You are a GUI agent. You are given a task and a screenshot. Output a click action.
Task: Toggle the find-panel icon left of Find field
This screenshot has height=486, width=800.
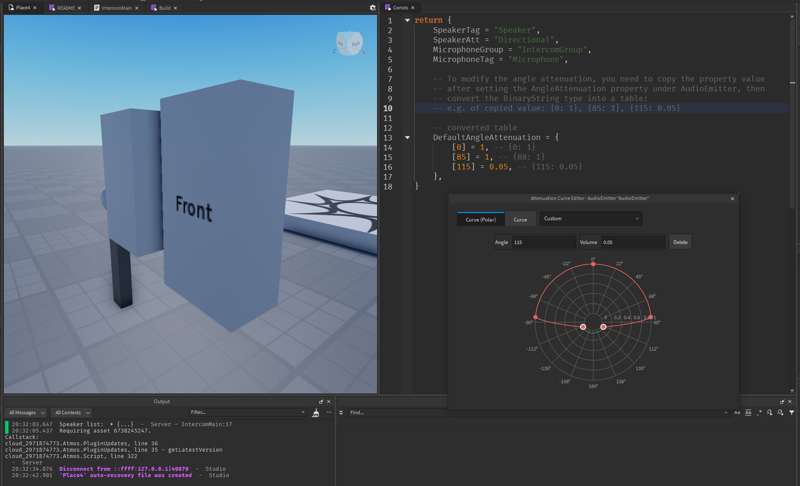[341, 413]
